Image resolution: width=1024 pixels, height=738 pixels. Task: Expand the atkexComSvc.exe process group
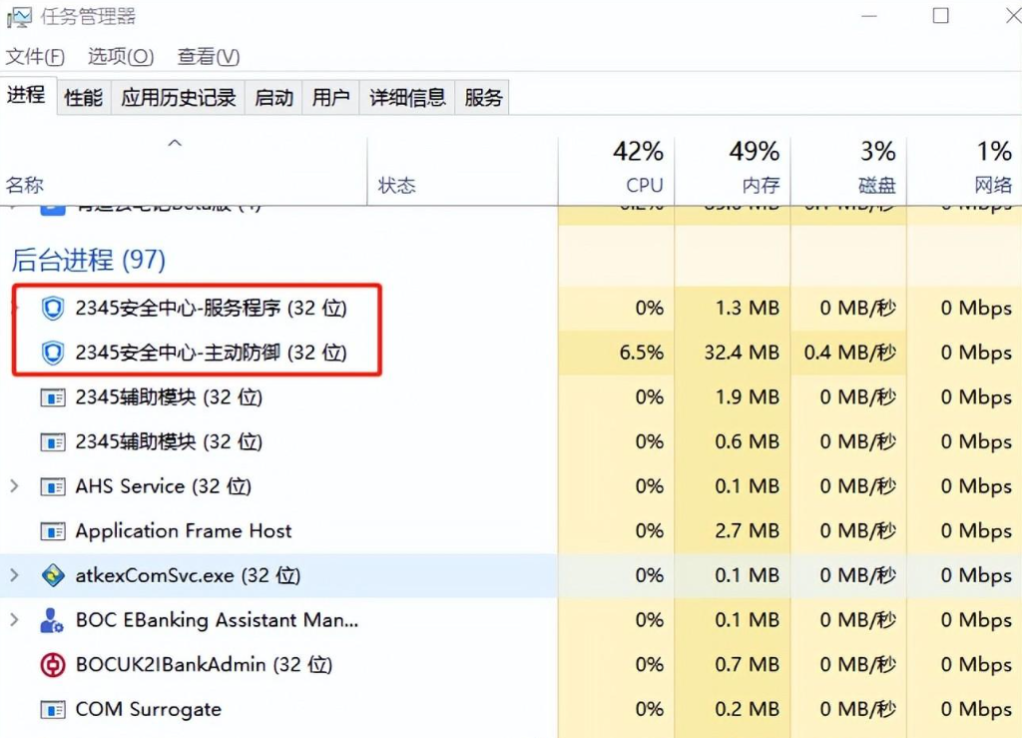click(14, 575)
